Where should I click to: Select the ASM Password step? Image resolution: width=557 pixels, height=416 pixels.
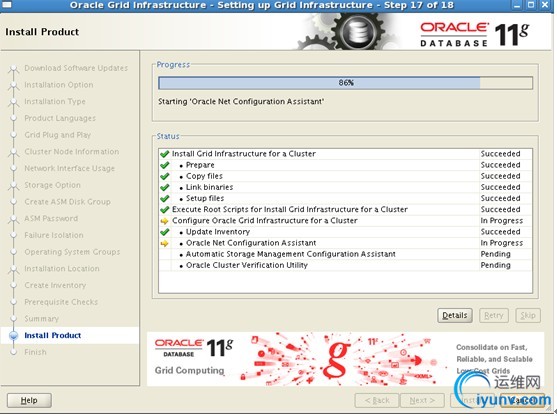coord(51,218)
